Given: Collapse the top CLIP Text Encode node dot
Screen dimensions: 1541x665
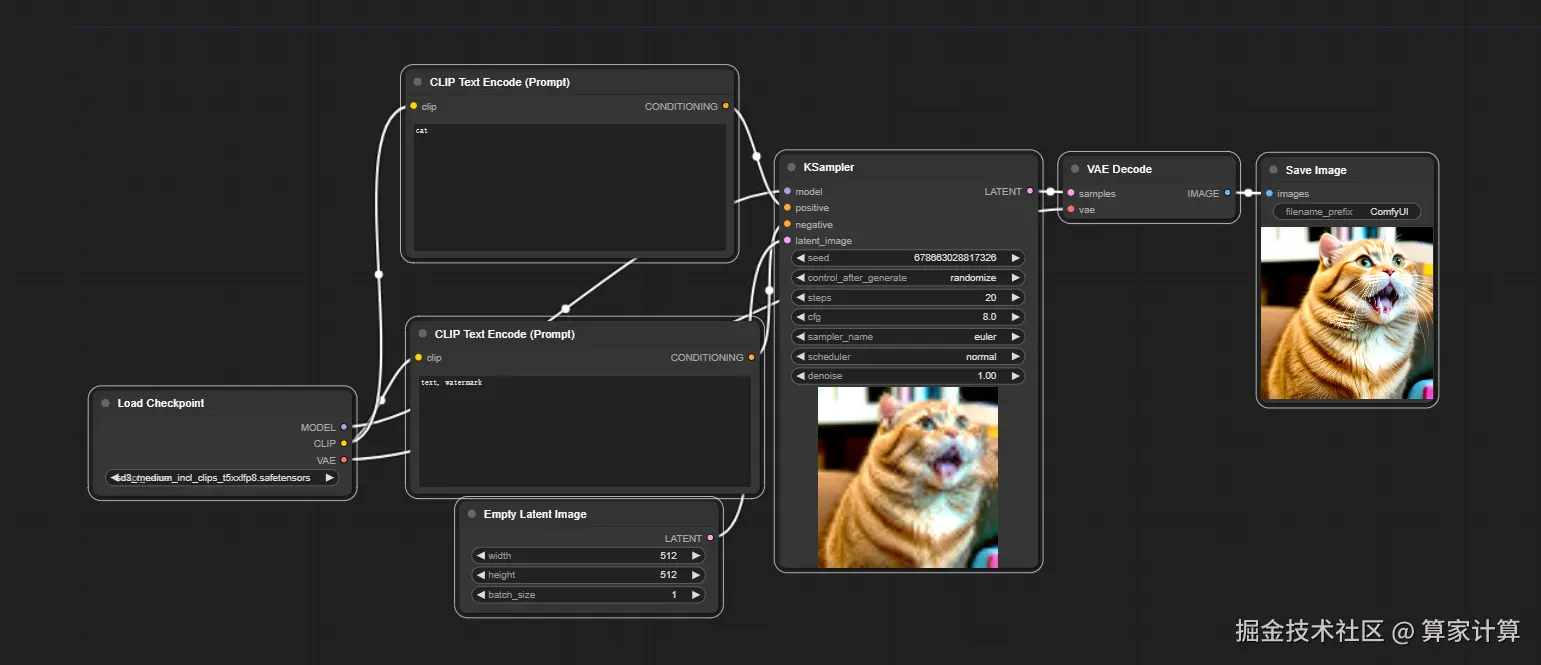Looking at the screenshot, I should point(417,82).
